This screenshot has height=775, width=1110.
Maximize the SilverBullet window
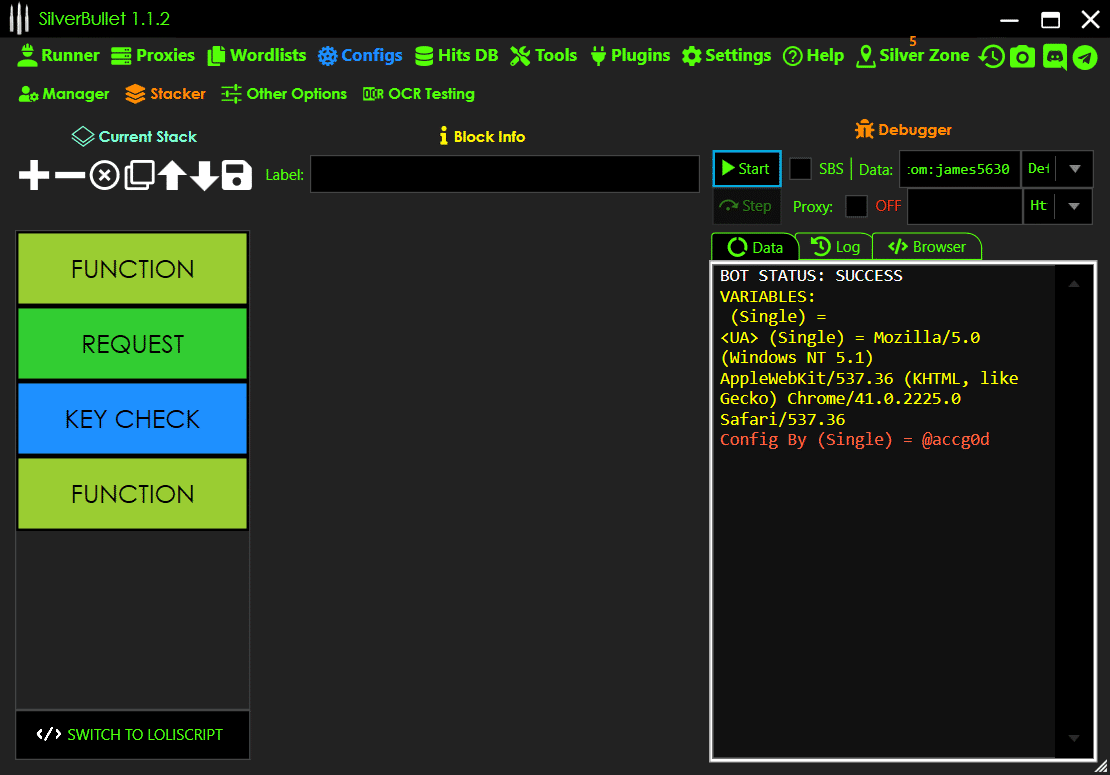pyautogui.click(x=1051, y=20)
